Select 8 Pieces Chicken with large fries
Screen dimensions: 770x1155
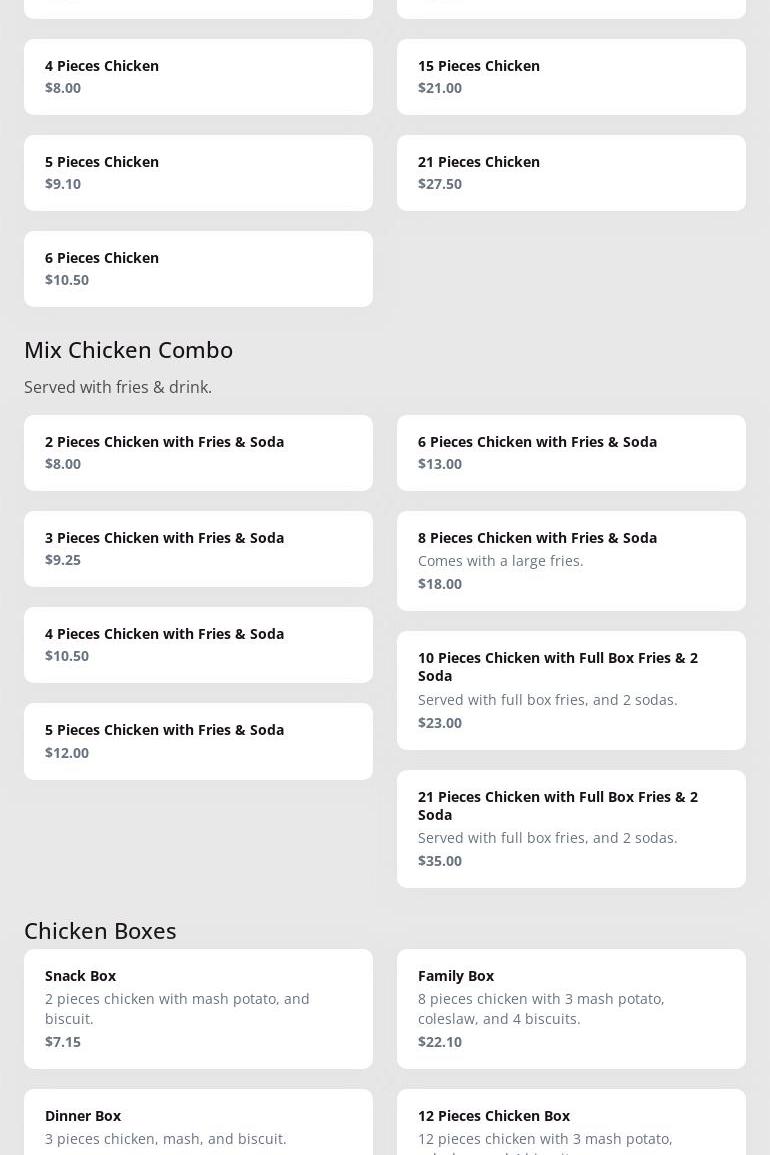pyautogui.click(x=571, y=561)
